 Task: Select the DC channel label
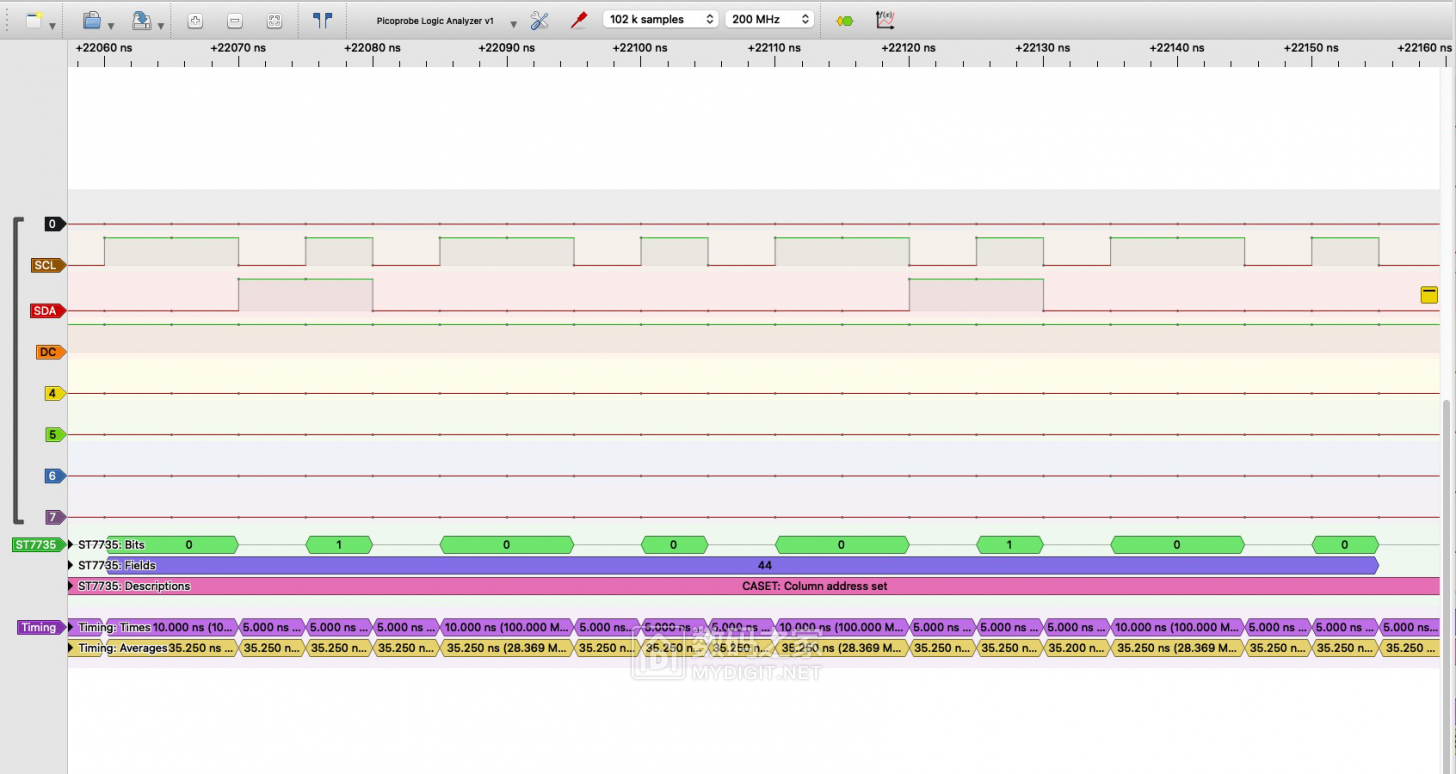[50, 352]
